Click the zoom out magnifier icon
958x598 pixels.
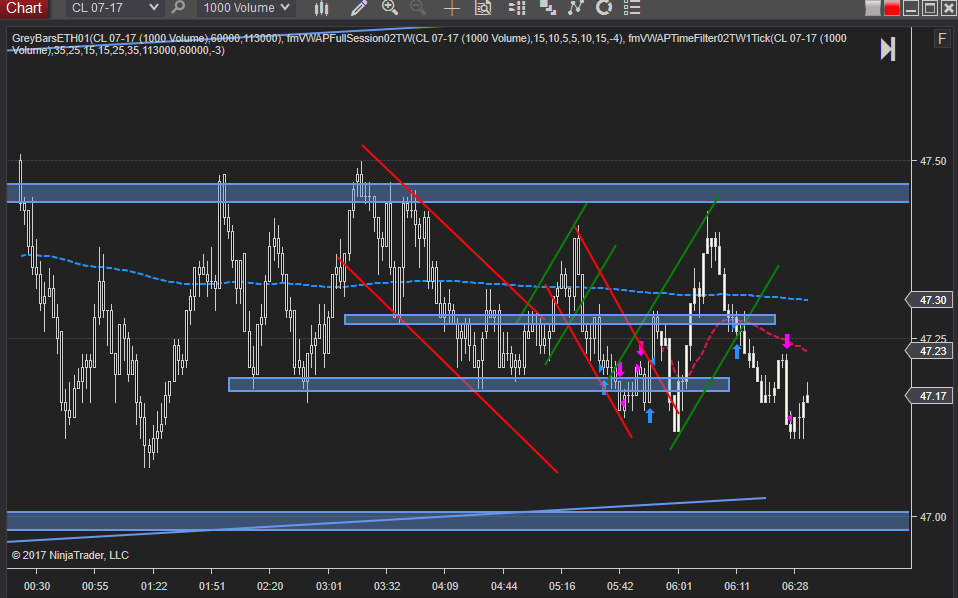click(418, 8)
